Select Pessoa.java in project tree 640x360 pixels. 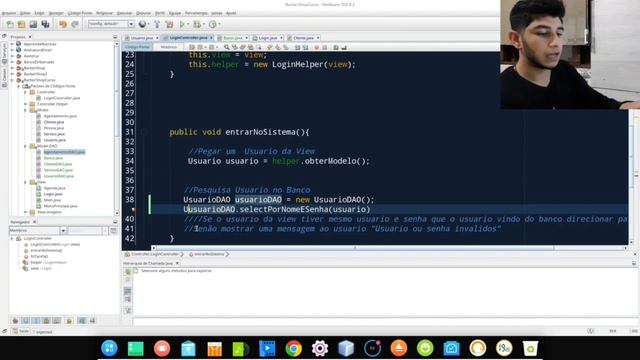(x=54, y=128)
